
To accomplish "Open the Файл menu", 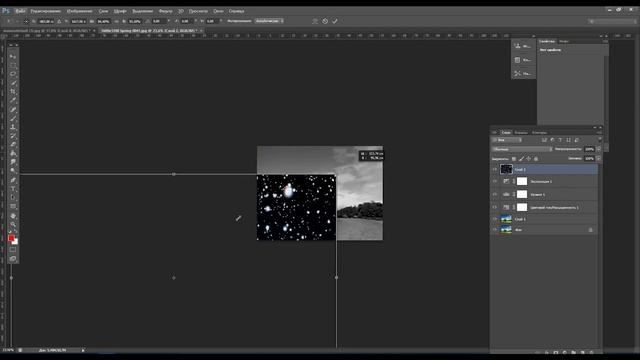I will pos(20,11).
